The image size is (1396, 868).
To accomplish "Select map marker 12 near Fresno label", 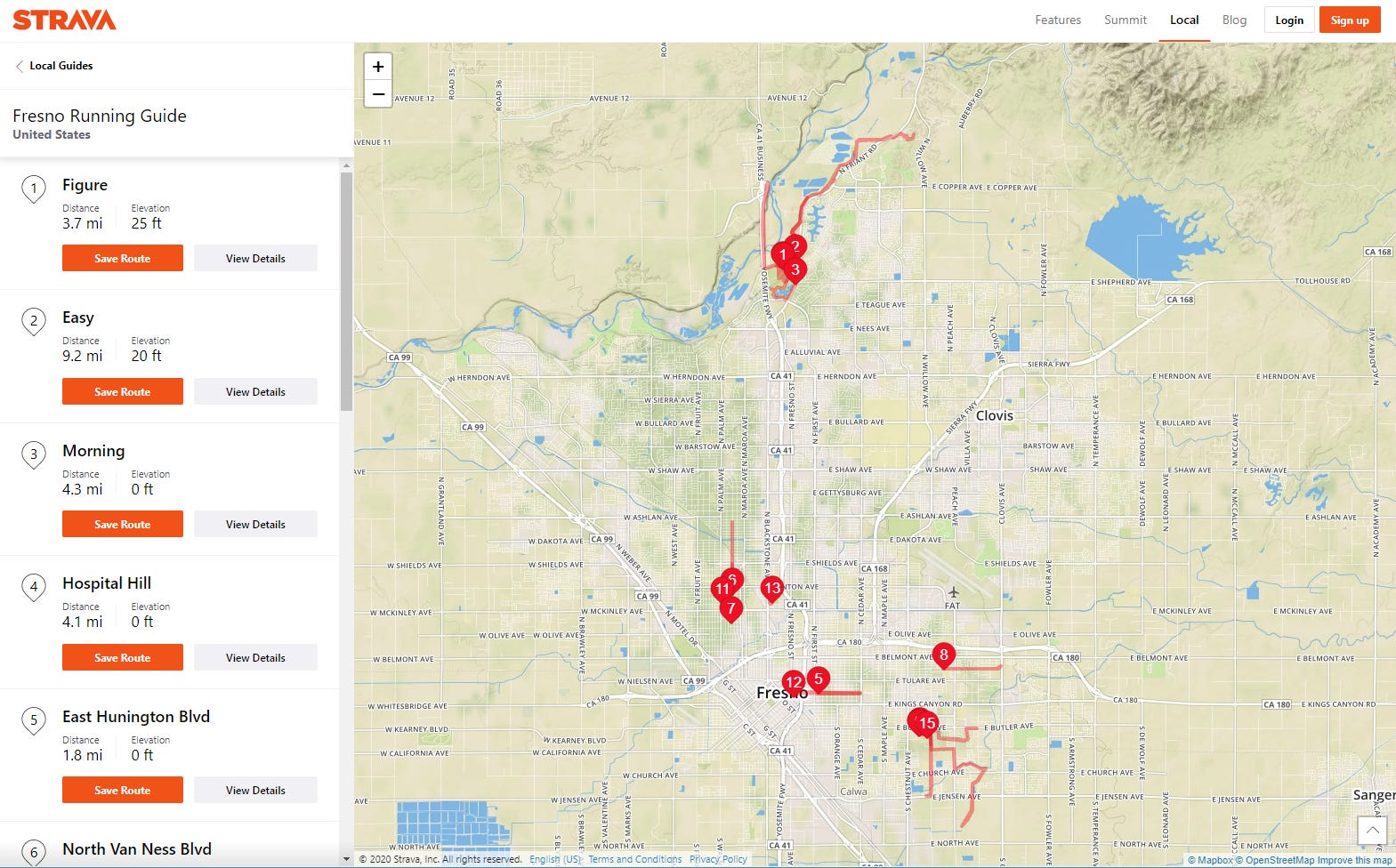I will click(x=794, y=684).
